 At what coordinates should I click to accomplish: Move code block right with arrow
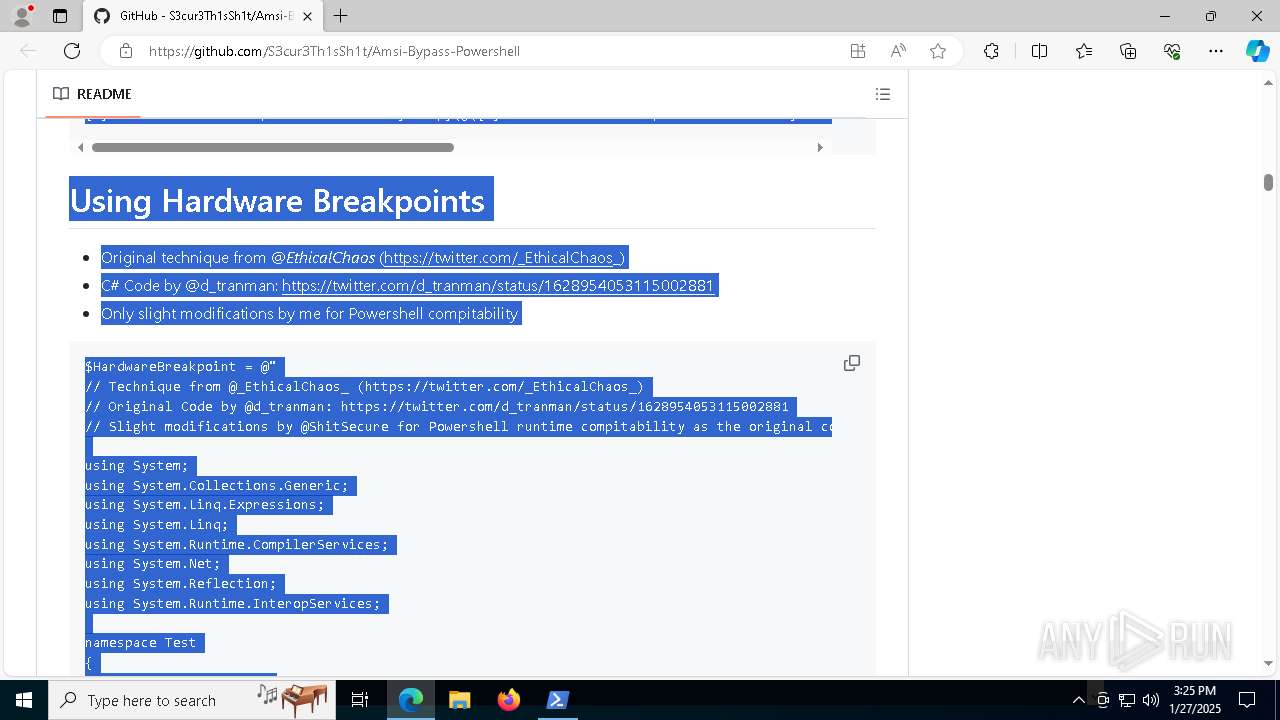820,147
